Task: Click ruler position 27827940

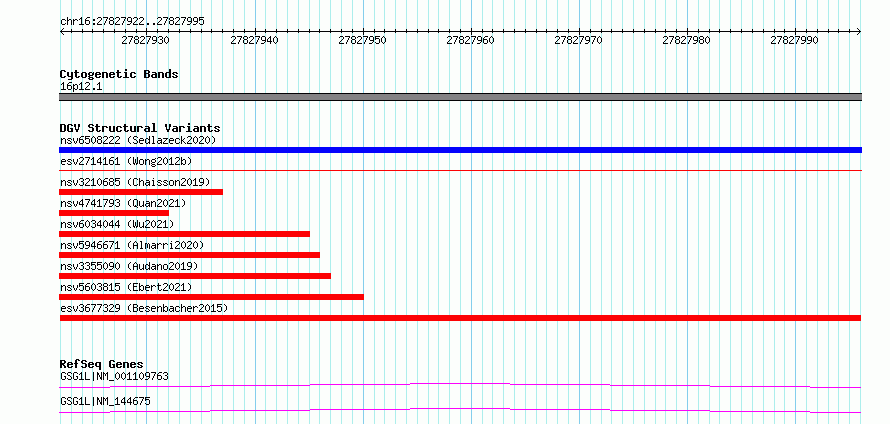Action: point(254,40)
